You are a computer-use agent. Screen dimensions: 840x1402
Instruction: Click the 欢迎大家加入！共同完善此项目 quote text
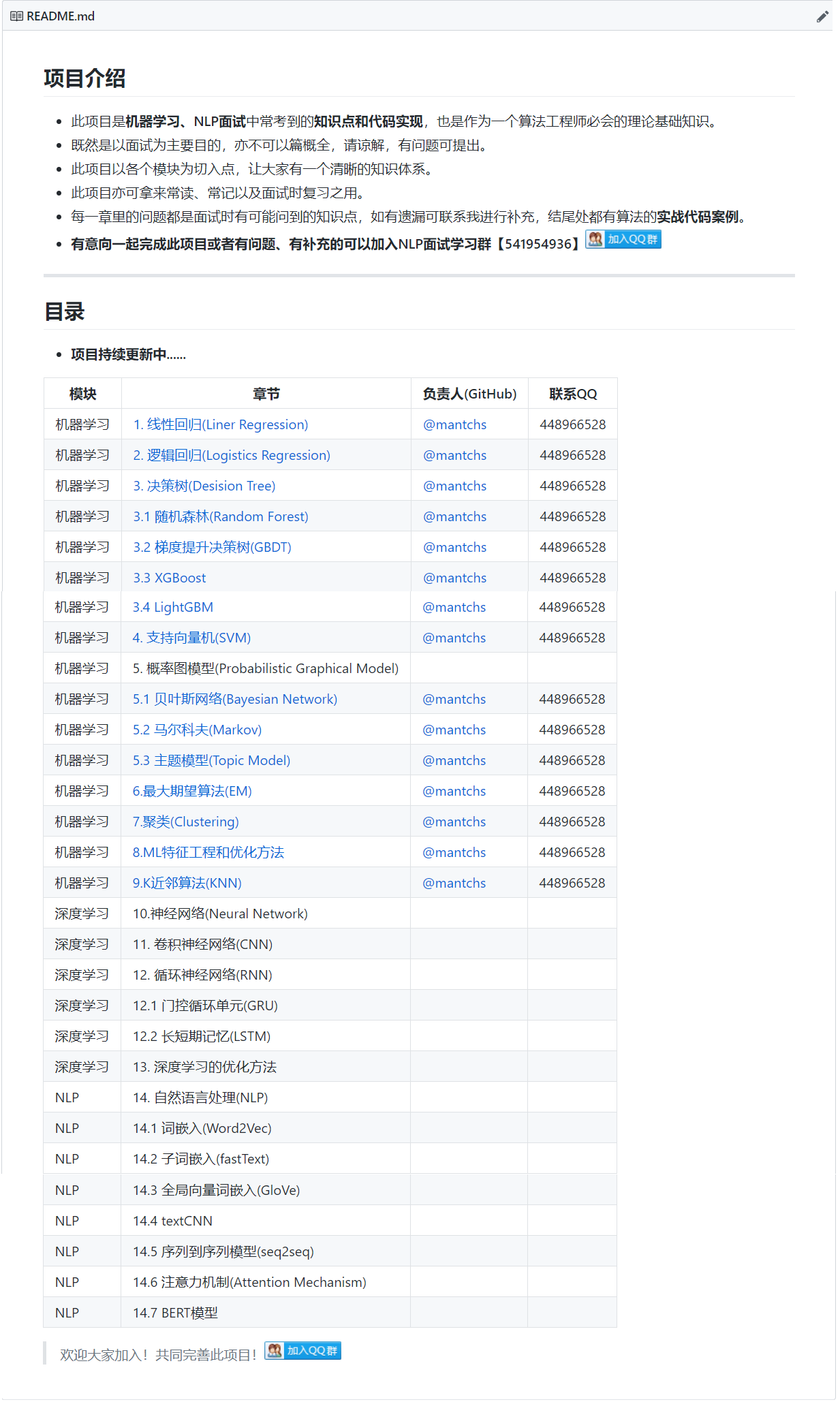(158, 1355)
